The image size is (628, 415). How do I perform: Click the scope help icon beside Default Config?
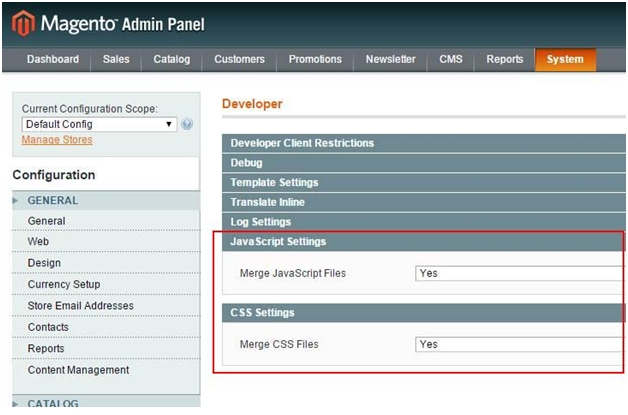coord(187,124)
